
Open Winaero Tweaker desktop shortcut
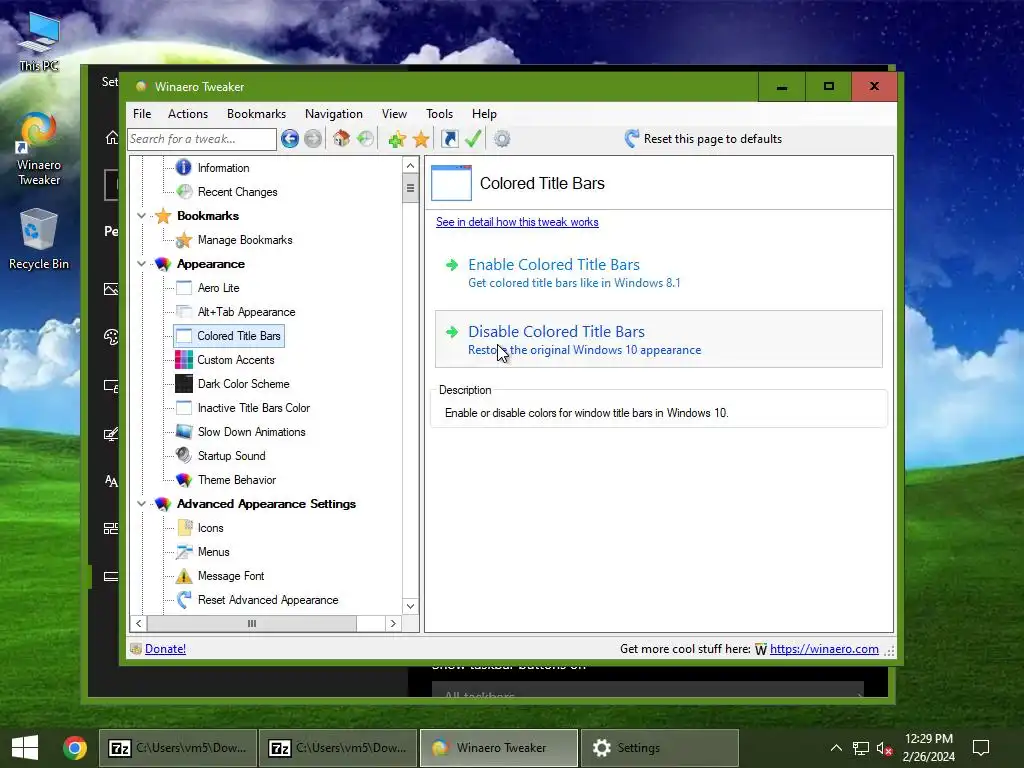(x=39, y=150)
